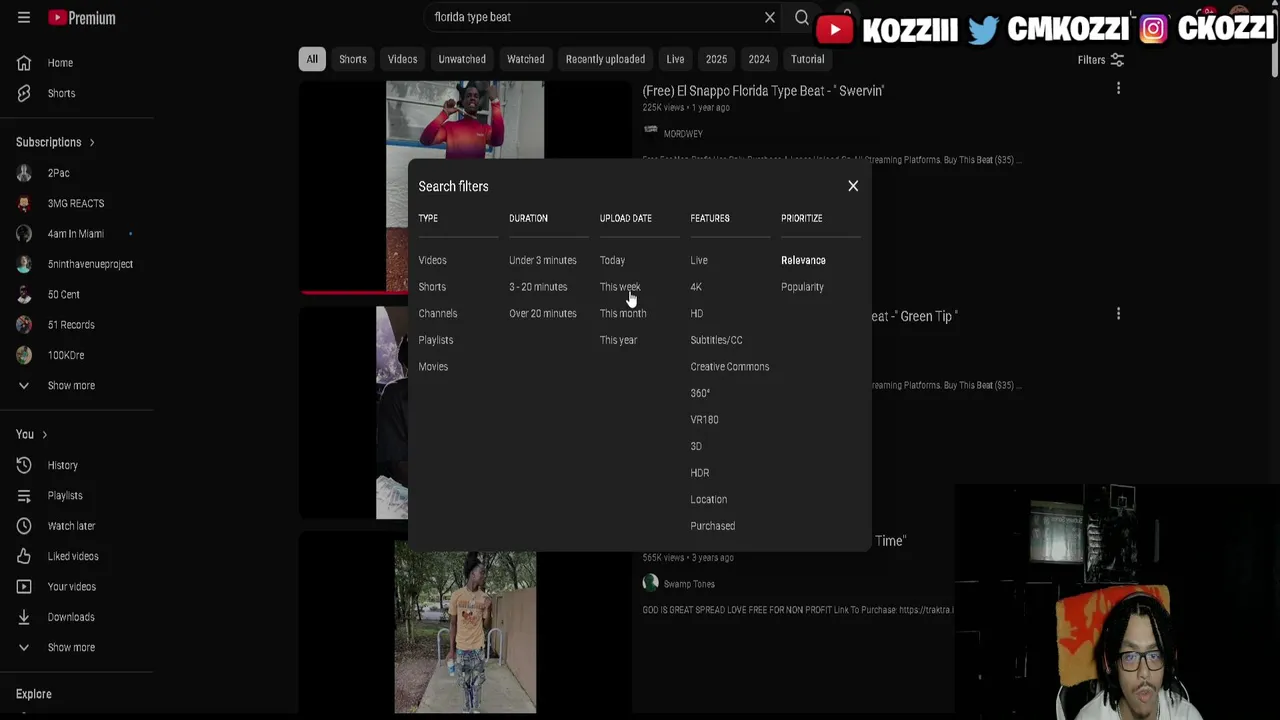Image resolution: width=1280 pixels, height=720 pixels.
Task: Select the 2024 filter chip
Action: coord(759,59)
